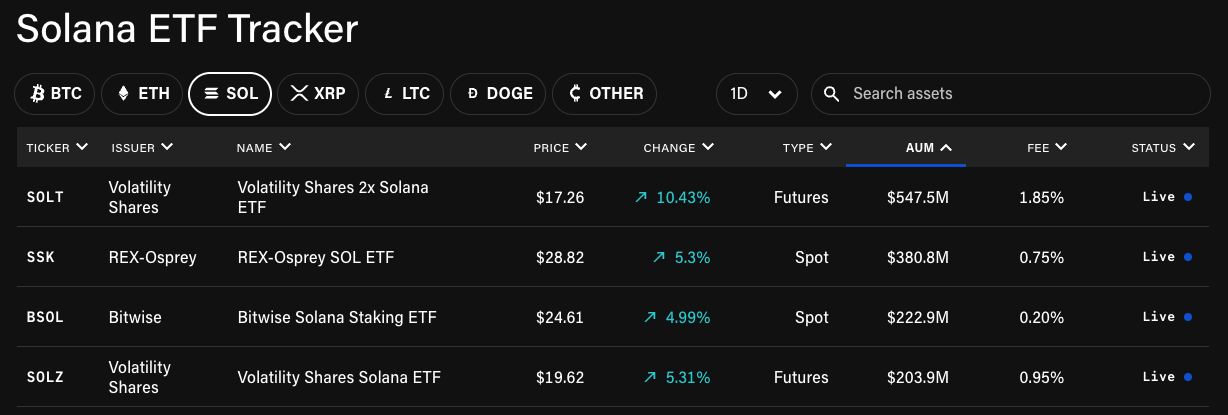Switch to the OTHER assets tab
Image resolution: width=1228 pixels, height=415 pixels.
(x=605, y=94)
